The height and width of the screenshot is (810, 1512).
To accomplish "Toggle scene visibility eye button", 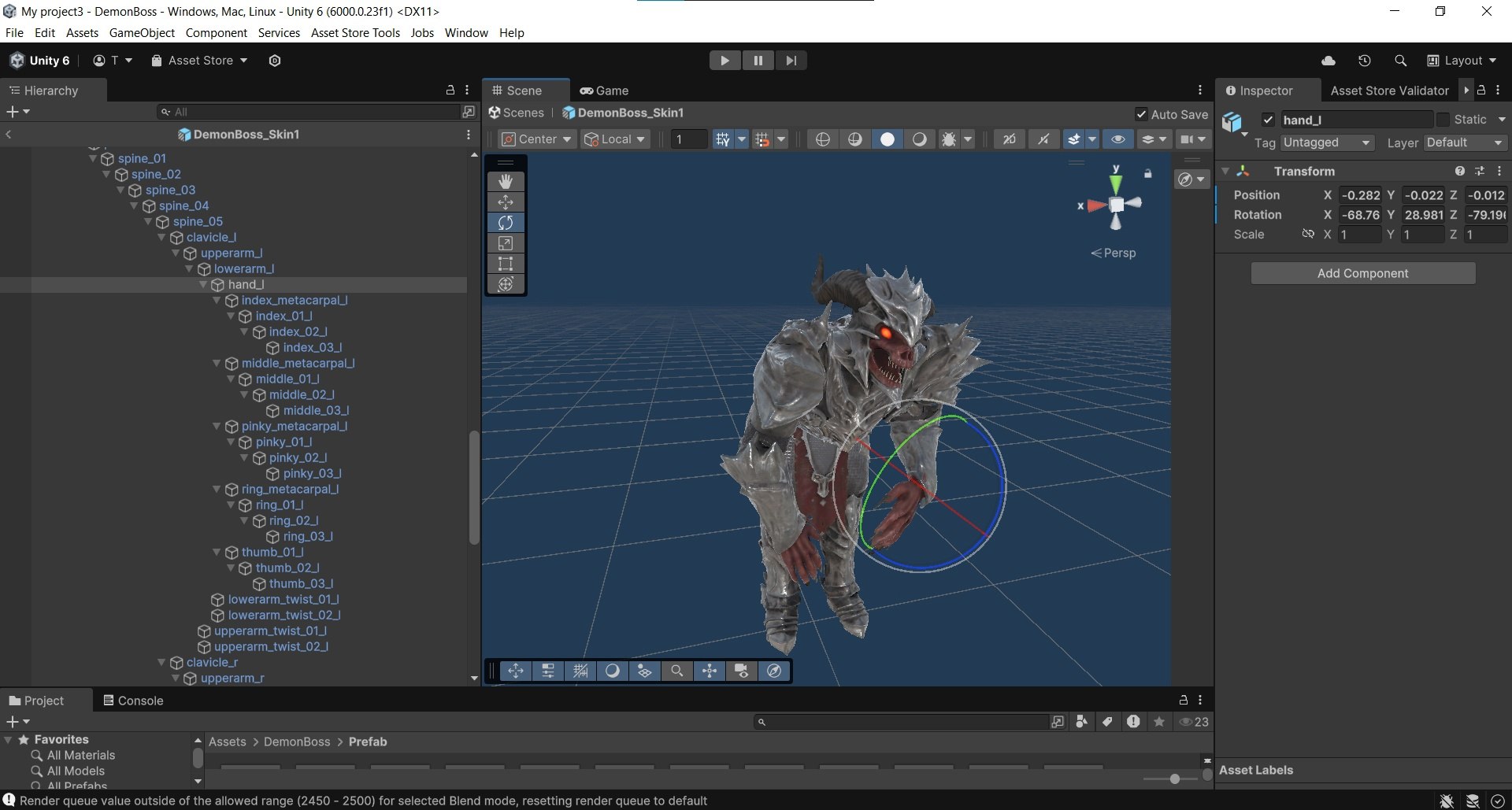I will tap(1117, 139).
